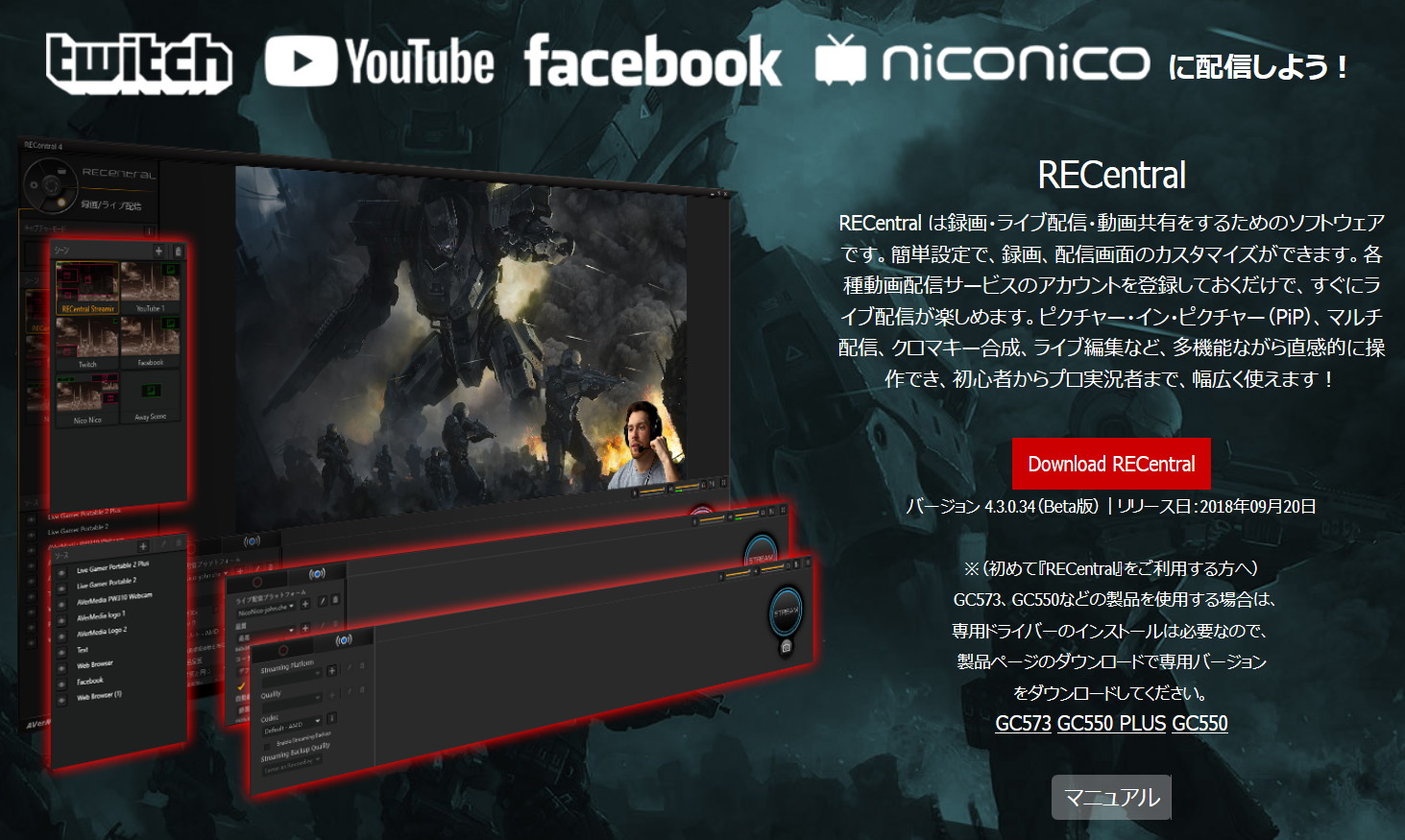The width and height of the screenshot is (1405, 840).
Task: Toggle visibility of the Facebook source
Action: coord(61,684)
